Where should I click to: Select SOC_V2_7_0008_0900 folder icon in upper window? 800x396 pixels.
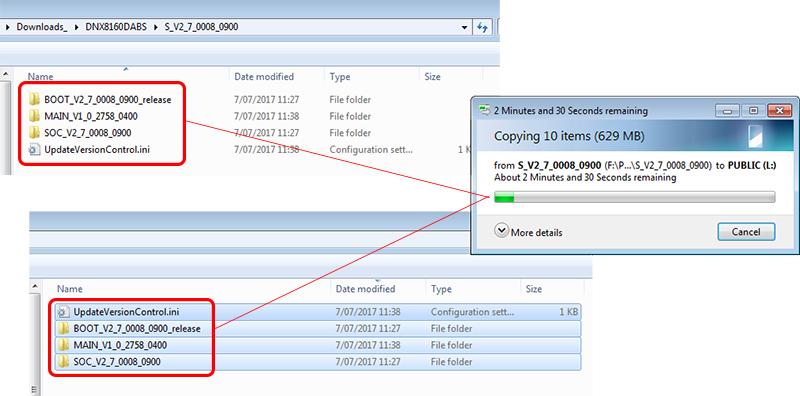click(x=34, y=133)
